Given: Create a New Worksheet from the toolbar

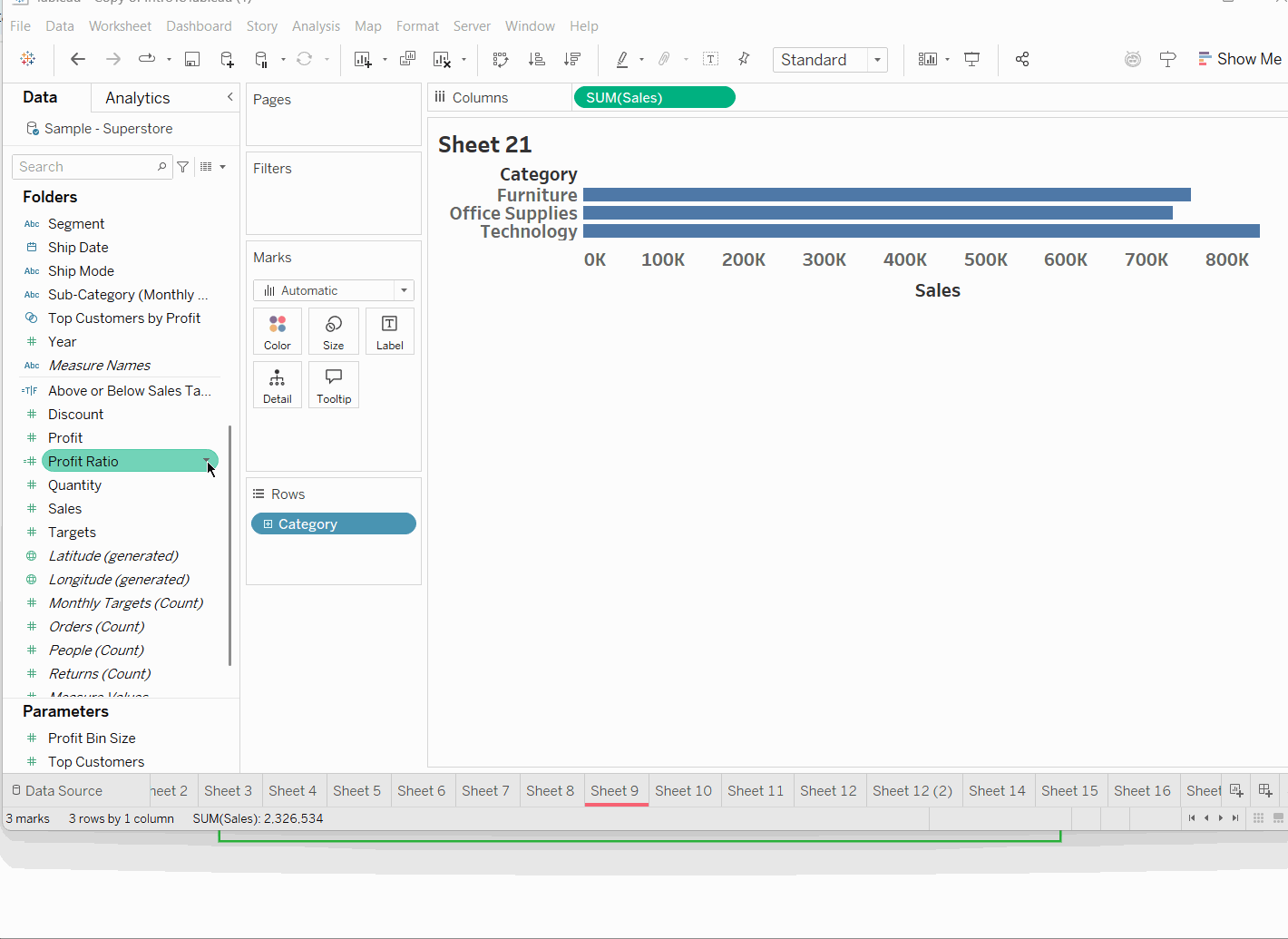Looking at the screenshot, I should click(363, 59).
